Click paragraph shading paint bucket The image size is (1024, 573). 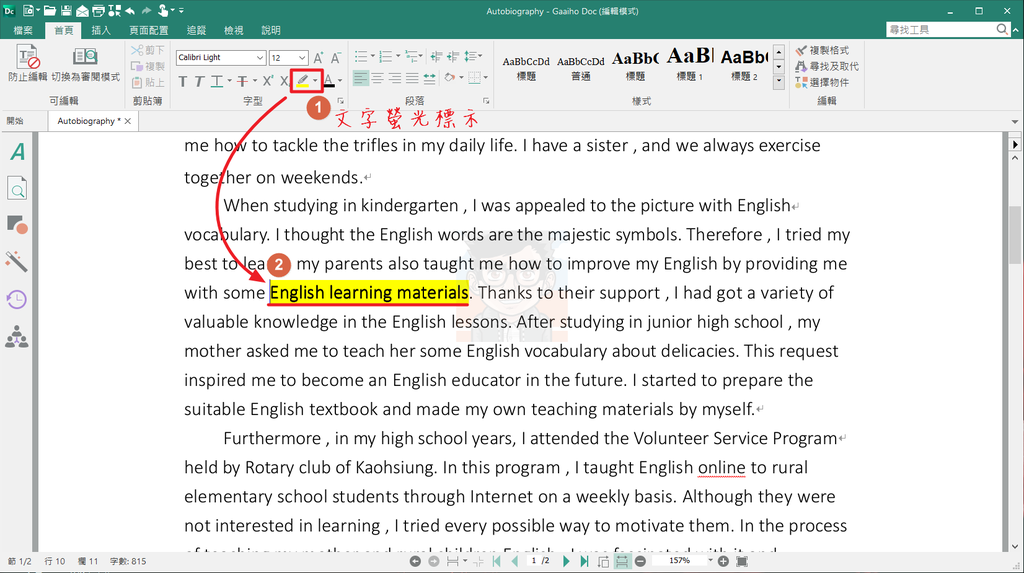coord(450,78)
